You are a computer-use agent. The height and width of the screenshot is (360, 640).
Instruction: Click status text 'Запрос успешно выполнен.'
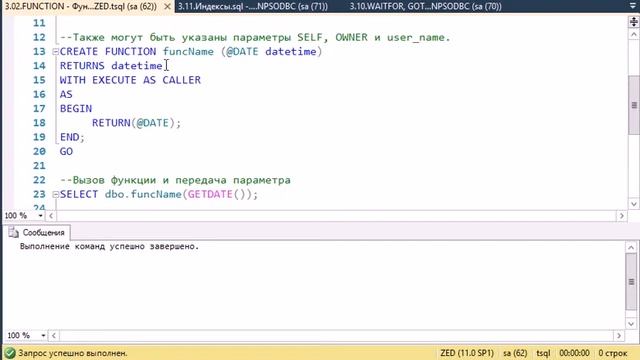(x=73, y=353)
